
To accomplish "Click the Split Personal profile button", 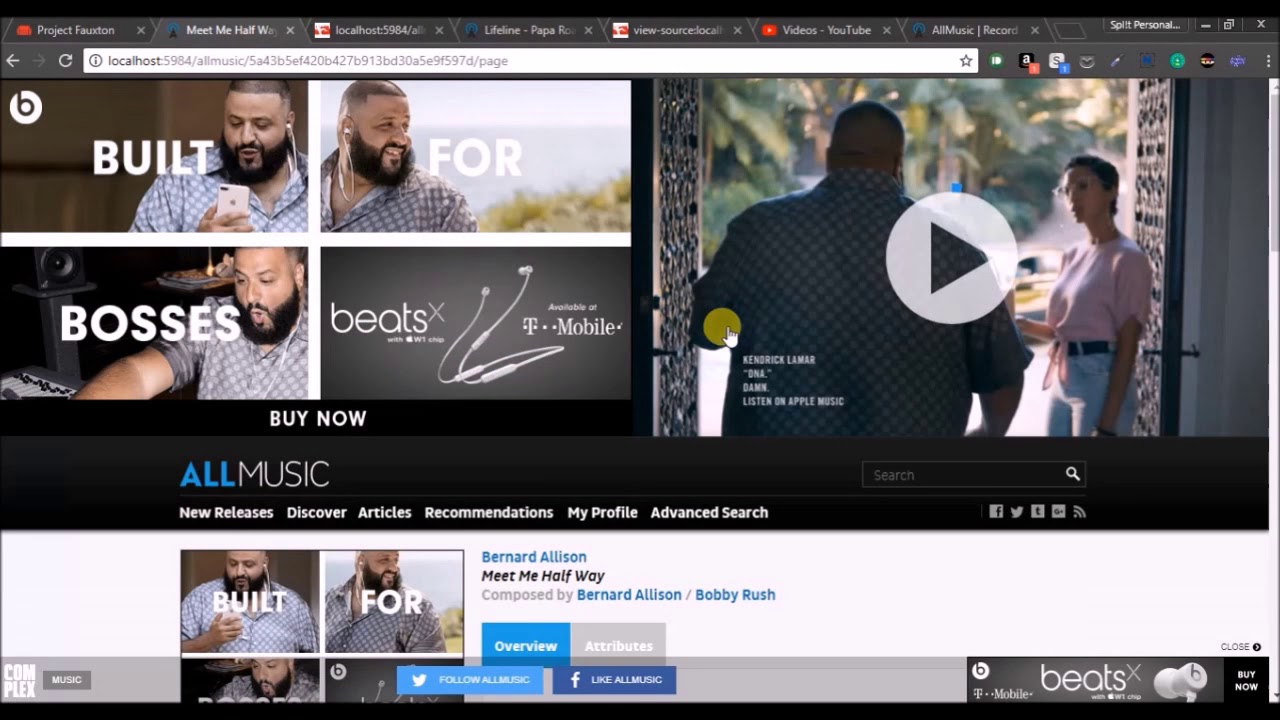I will pyautogui.click(x=1145, y=25).
